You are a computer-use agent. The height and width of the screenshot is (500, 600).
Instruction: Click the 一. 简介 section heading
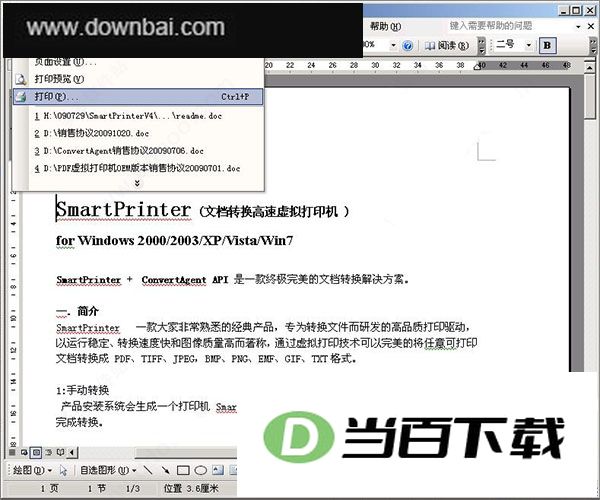77,311
